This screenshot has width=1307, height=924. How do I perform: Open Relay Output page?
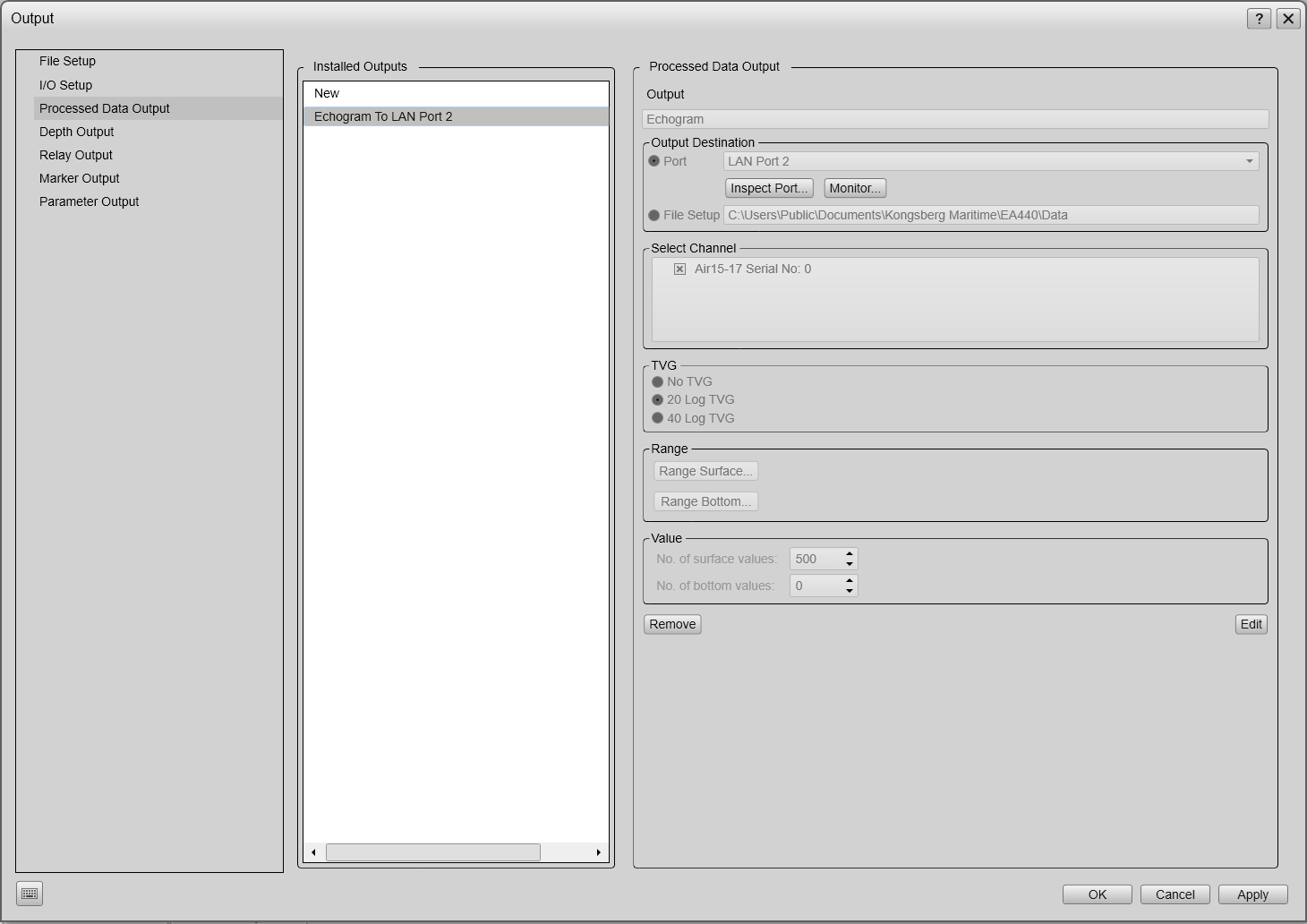[76, 155]
